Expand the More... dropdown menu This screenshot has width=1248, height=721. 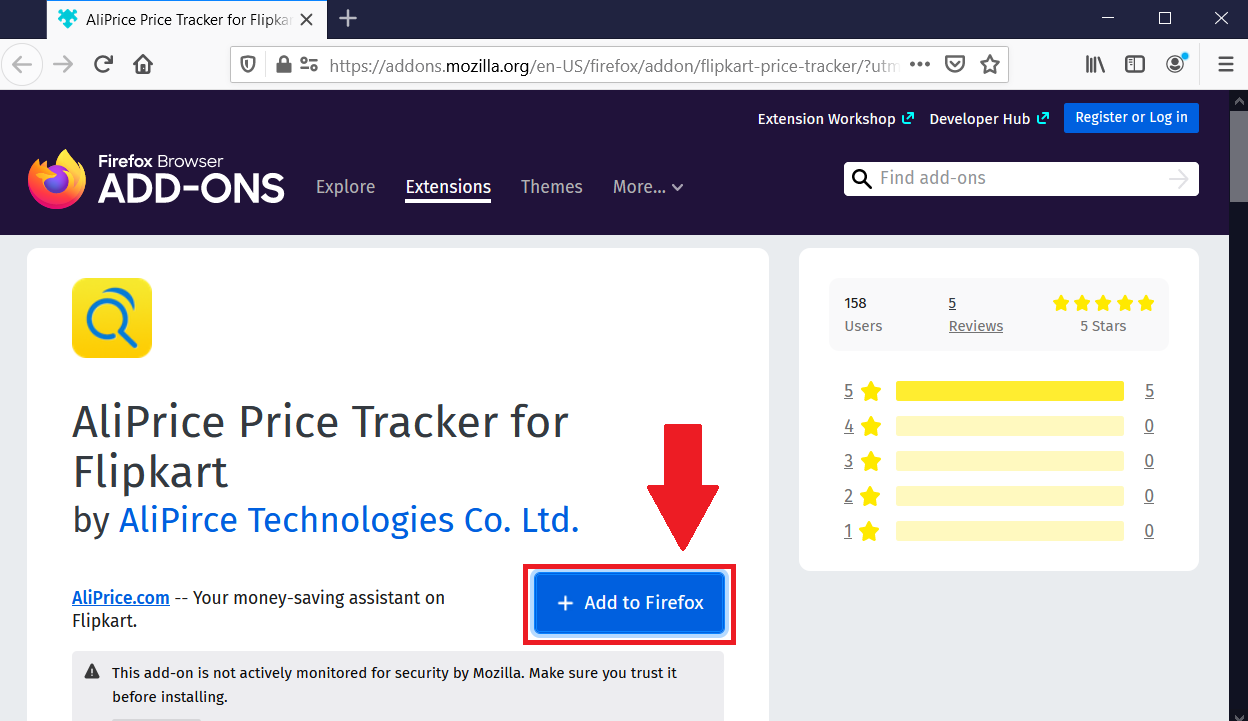click(648, 187)
